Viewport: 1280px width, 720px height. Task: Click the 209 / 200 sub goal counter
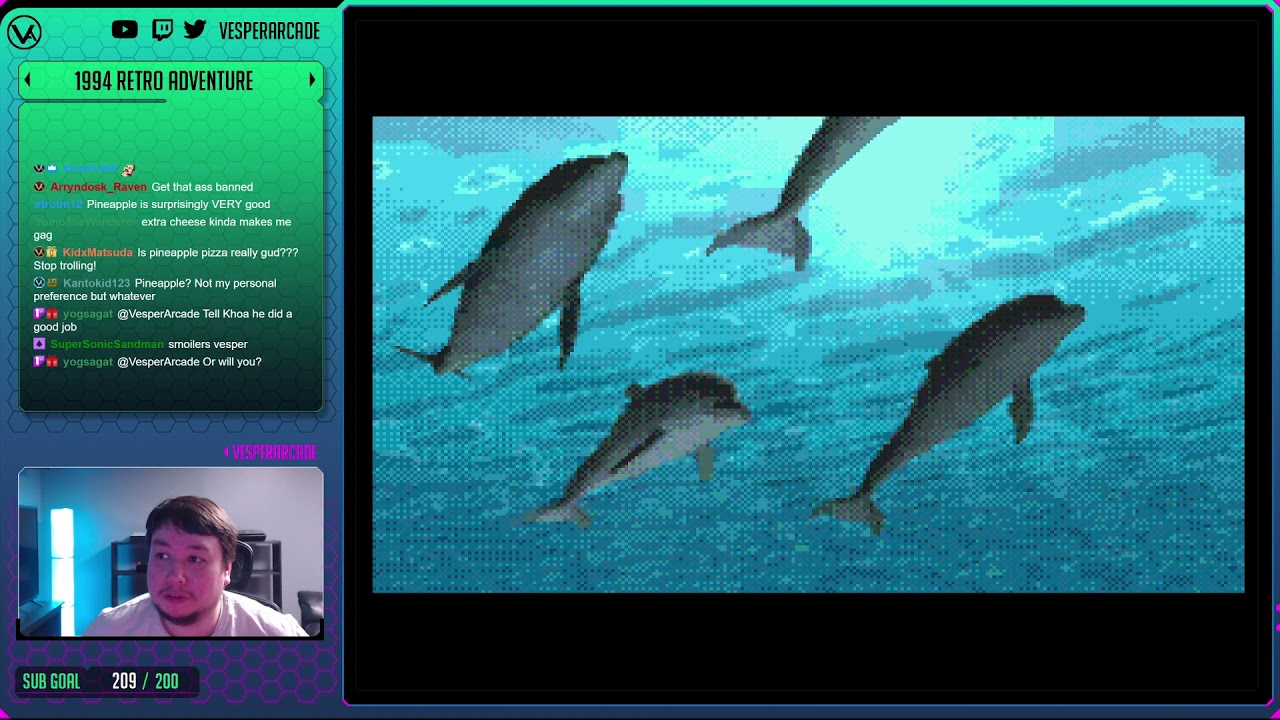(x=145, y=681)
